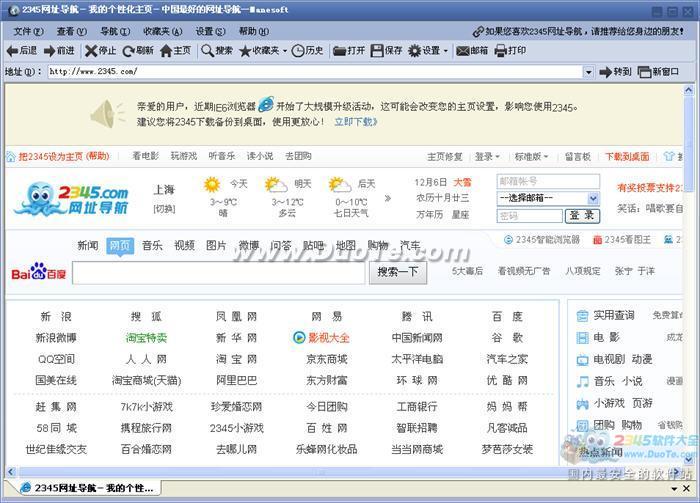Select the 音乐 search tab

pyautogui.click(x=151, y=245)
